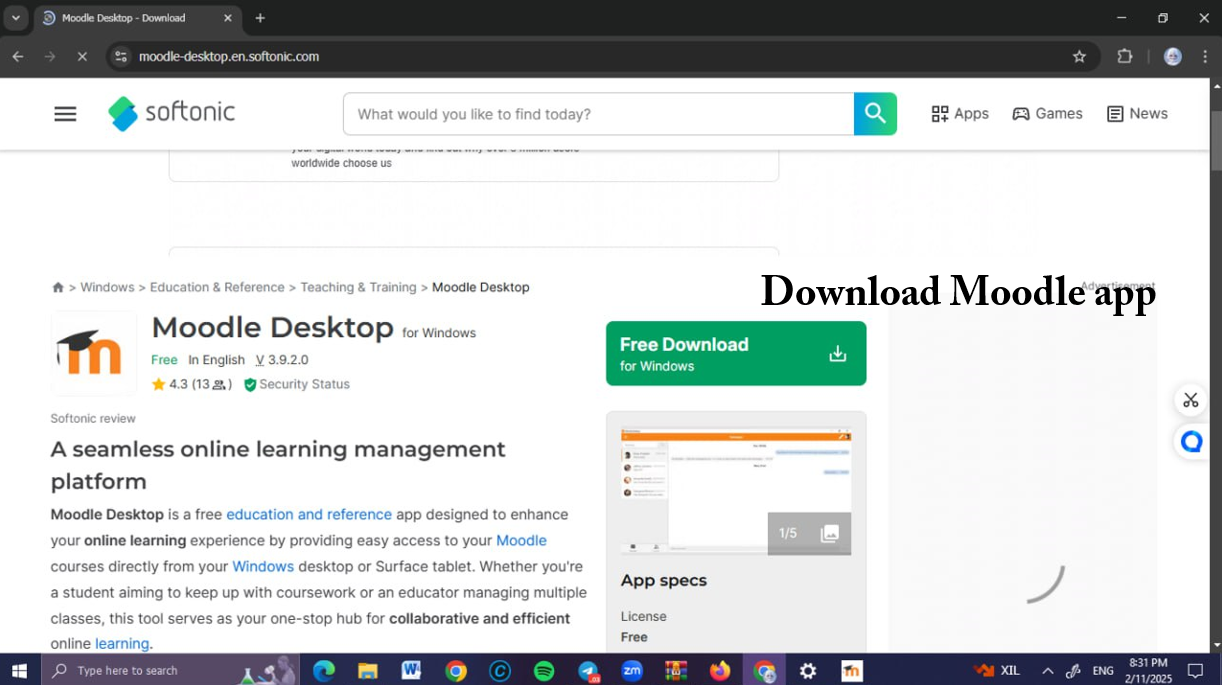1222x685 pixels.
Task: Open Spotify from the taskbar
Action: 544,670
